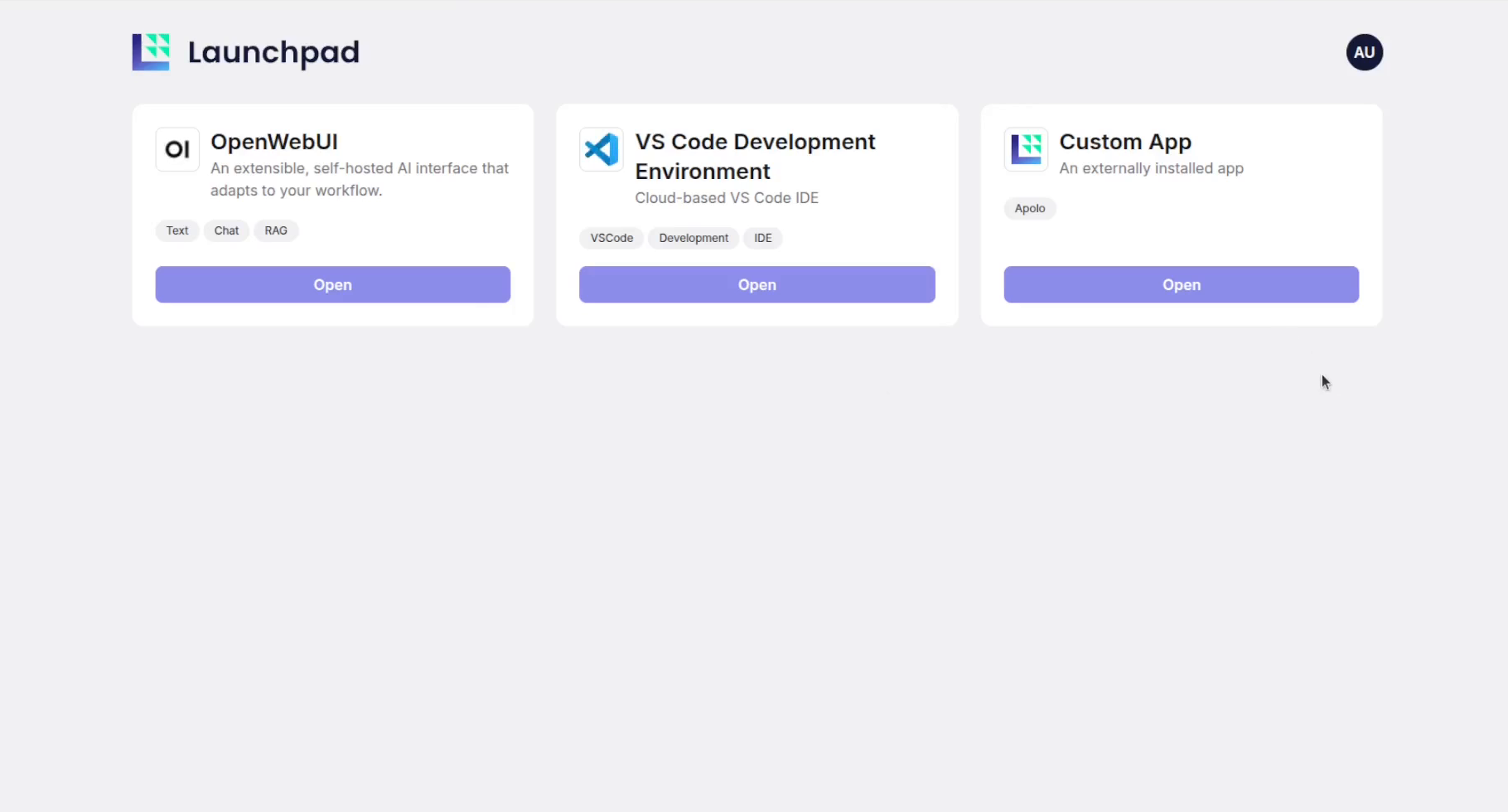Select the Development tag
Screen dimensions: 1508x812
[694, 238]
